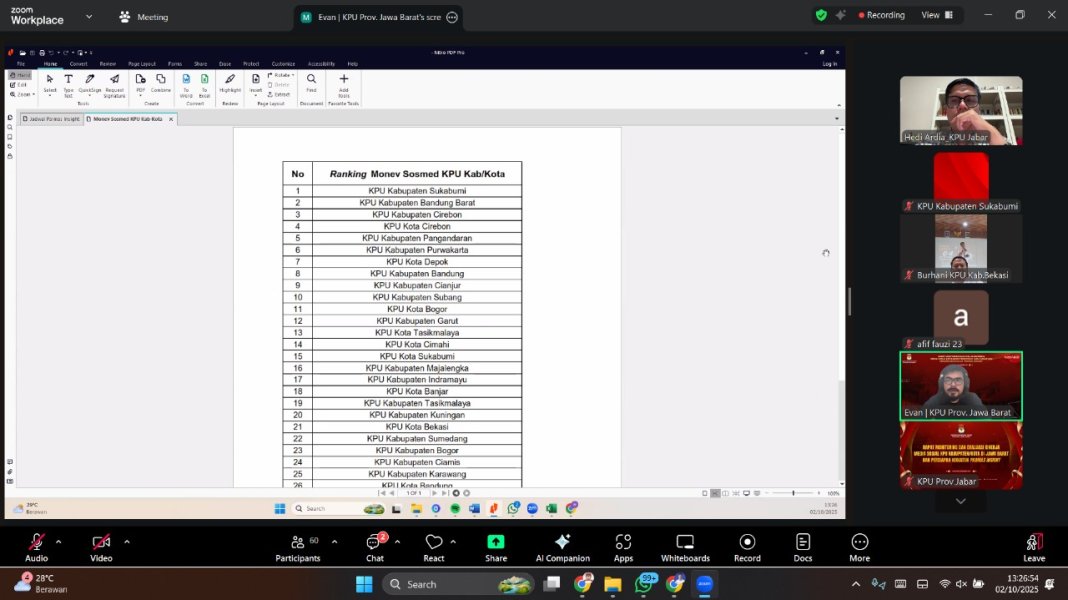1068x600 pixels.
Task: Open the Zoom Chat panel
Action: pyautogui.click(x=374, y=547)
